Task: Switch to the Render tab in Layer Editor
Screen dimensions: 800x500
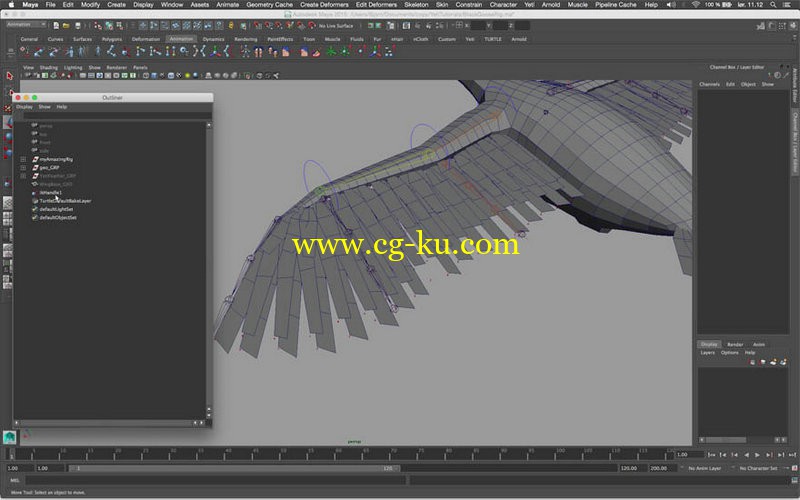Action: point(735,344)
